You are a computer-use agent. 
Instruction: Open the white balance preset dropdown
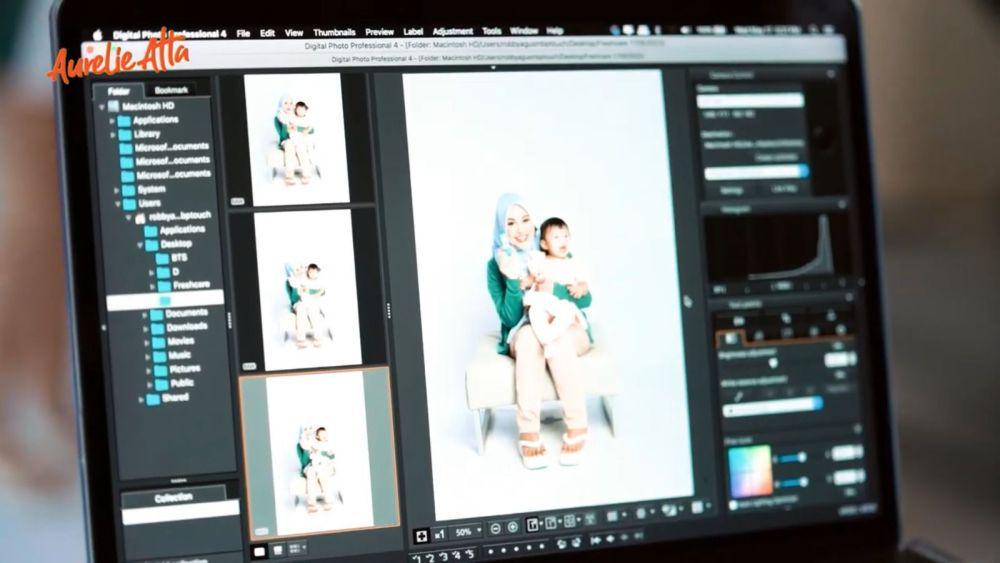coord(772,406)
